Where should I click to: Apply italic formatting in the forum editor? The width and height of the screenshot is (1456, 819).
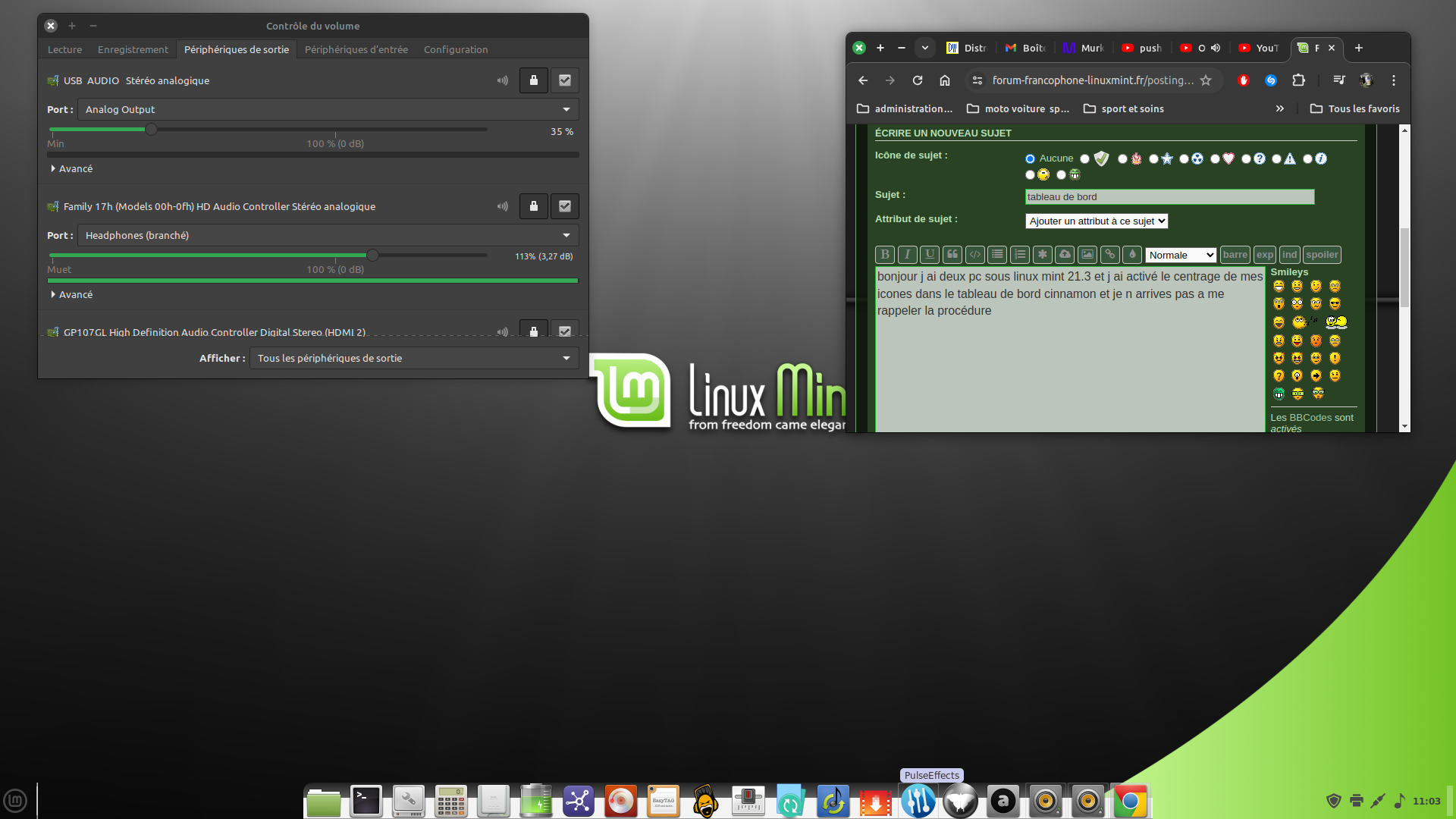[907, 255]
